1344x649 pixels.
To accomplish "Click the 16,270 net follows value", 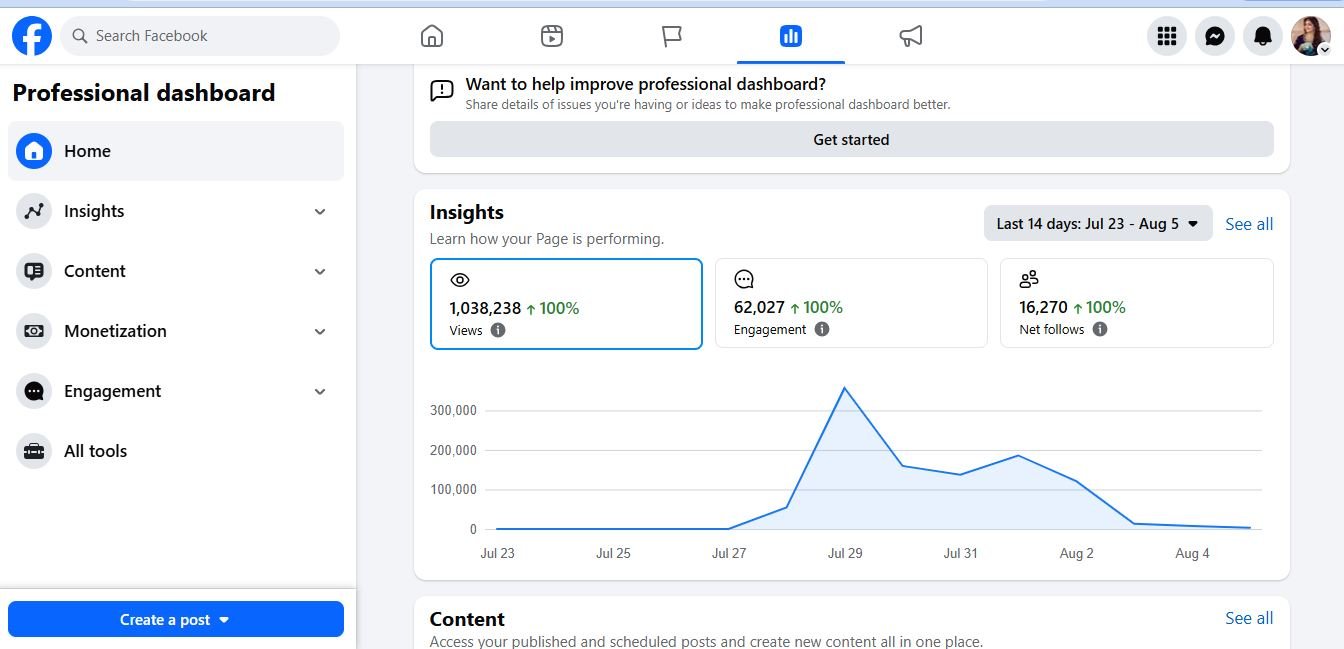I will (x=1044, y=307).
